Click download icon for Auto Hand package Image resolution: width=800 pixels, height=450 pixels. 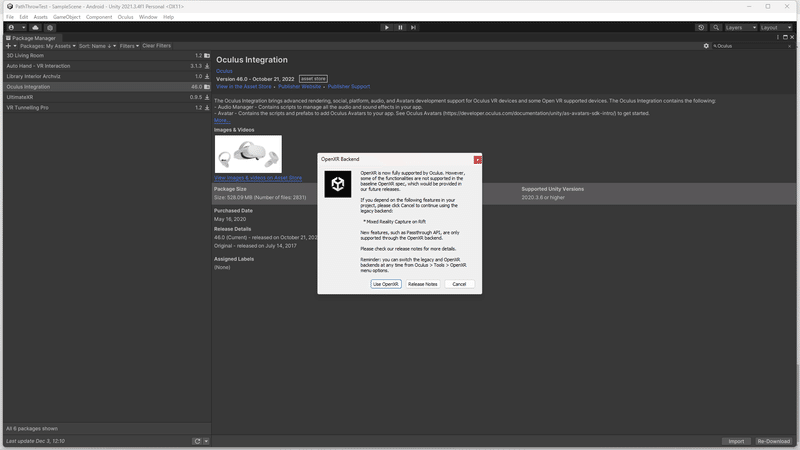[207, 66]
